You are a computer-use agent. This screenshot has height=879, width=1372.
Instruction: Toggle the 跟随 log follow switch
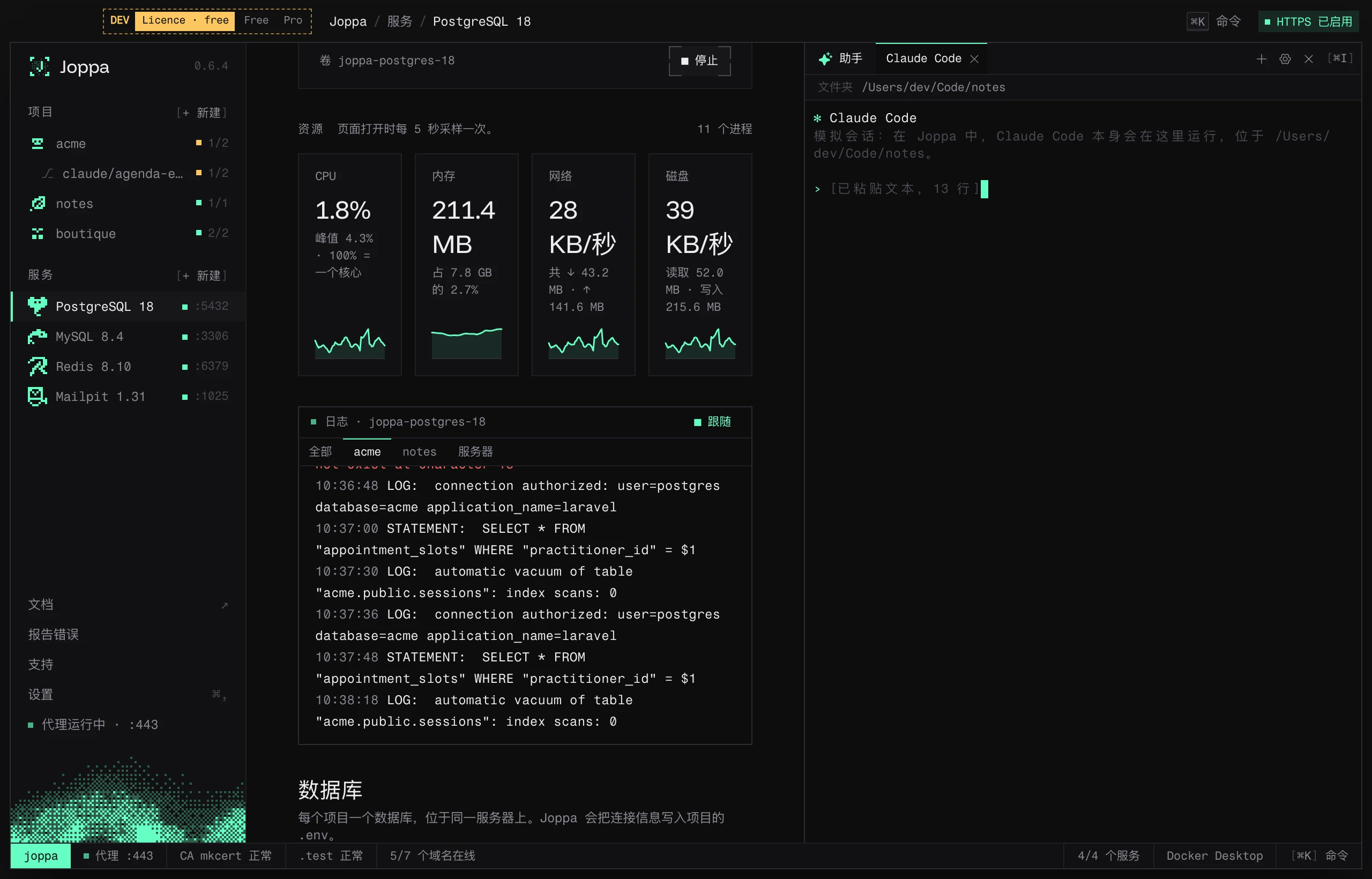[712, 422]
